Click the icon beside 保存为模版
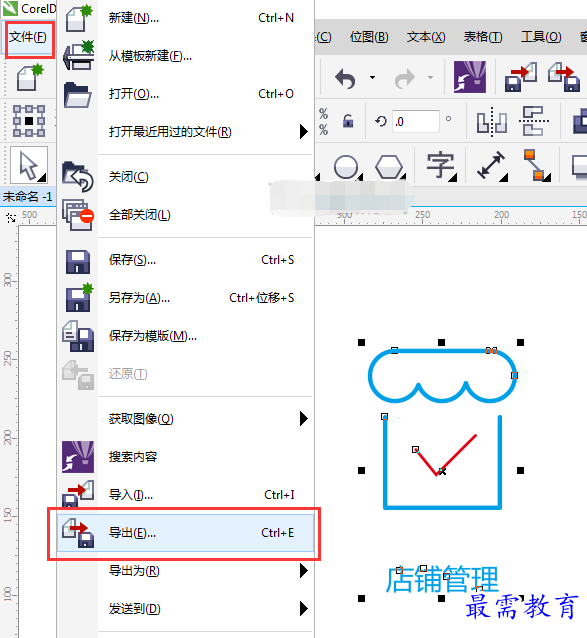Viewport: 587px width, 638px height. 78,336
